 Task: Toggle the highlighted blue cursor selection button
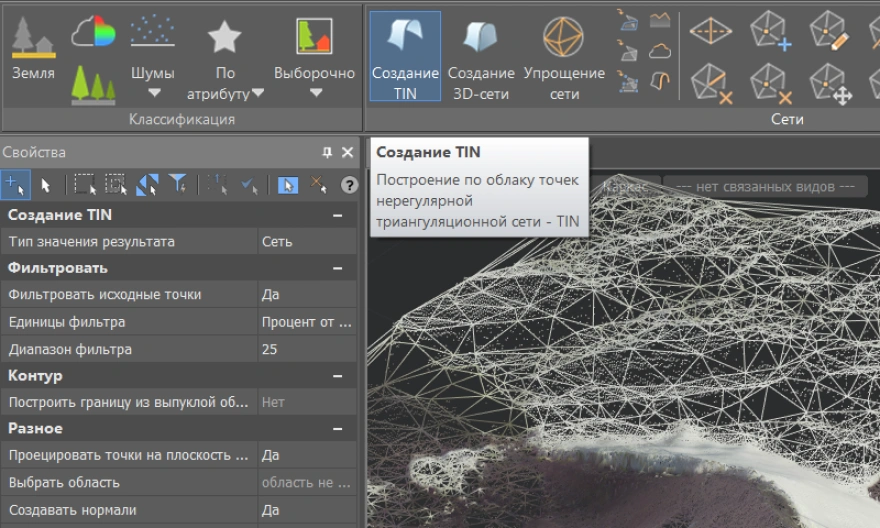point(288,184)
